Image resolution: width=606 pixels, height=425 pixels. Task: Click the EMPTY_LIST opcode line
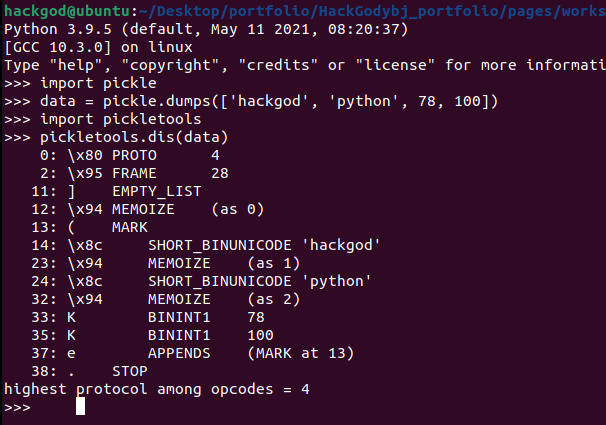coord(156,191)
